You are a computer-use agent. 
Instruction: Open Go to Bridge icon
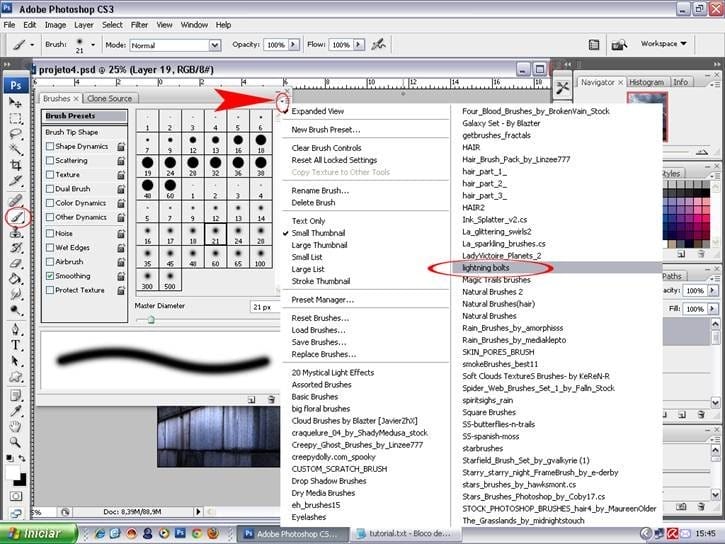(x=619, y=44)
